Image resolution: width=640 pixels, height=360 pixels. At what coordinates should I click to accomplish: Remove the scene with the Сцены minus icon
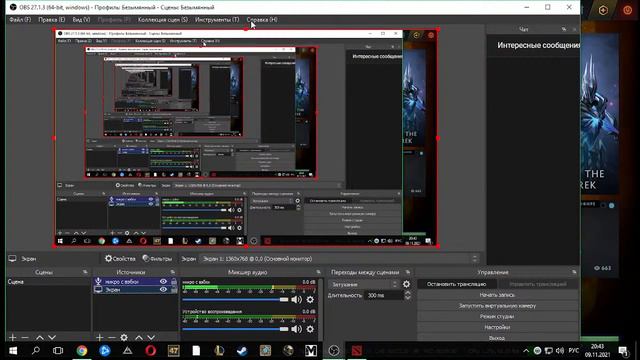coord(25,338)
